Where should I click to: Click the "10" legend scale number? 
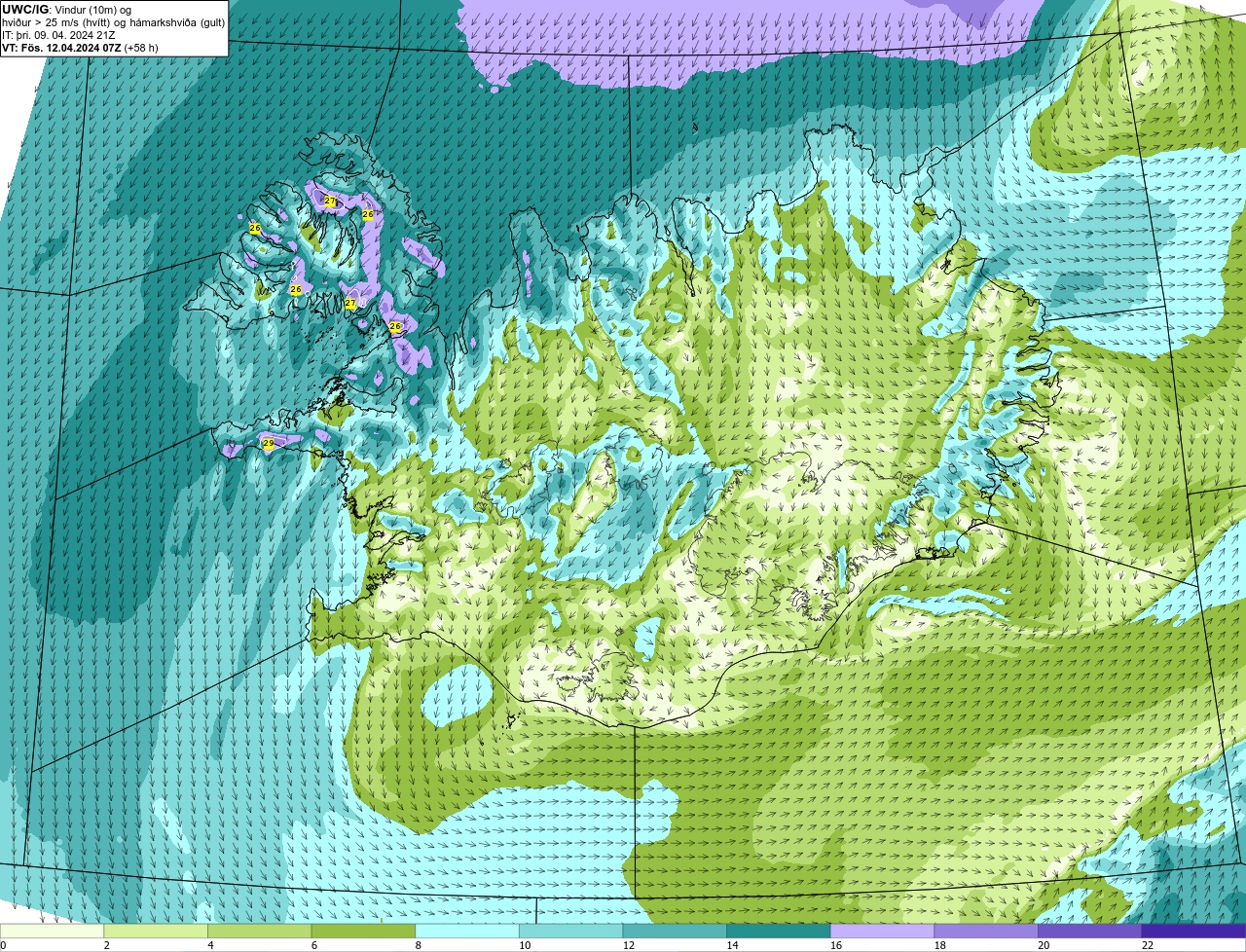(x=525, y=945)
